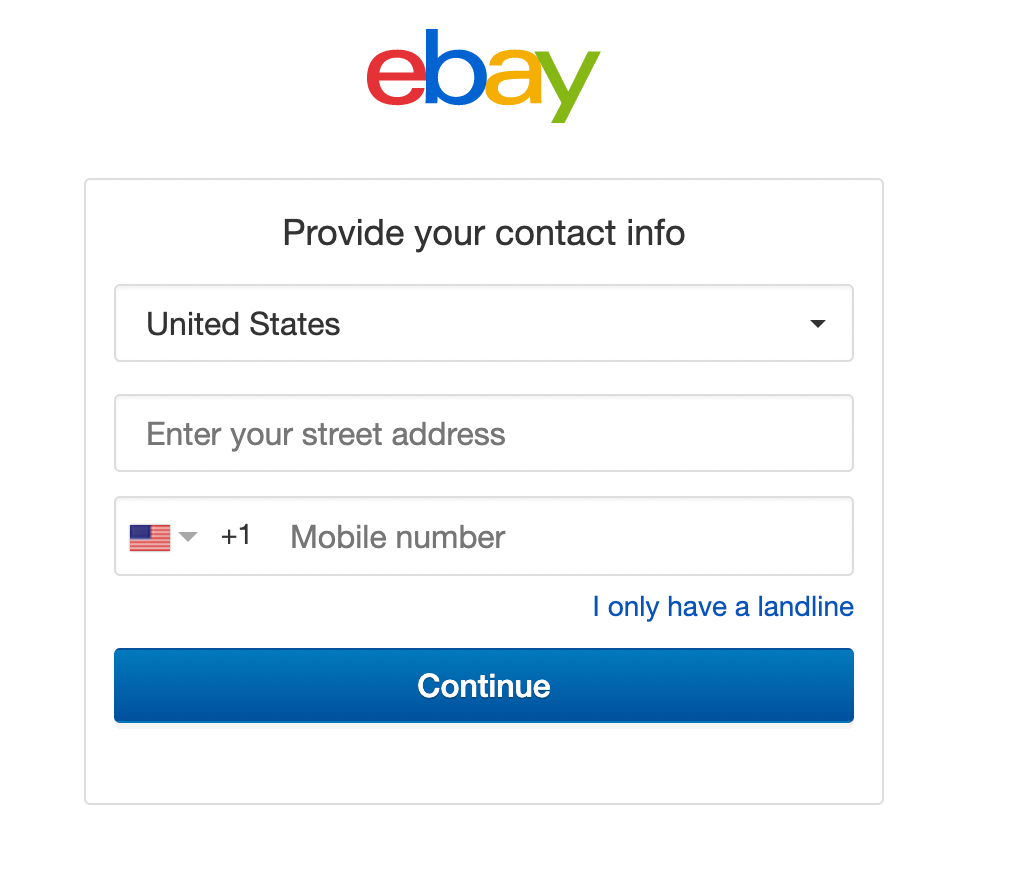Viewport: 1016px width, 872px height.
Task: Click the Provide your contact info heading
Action: point(484,233)
